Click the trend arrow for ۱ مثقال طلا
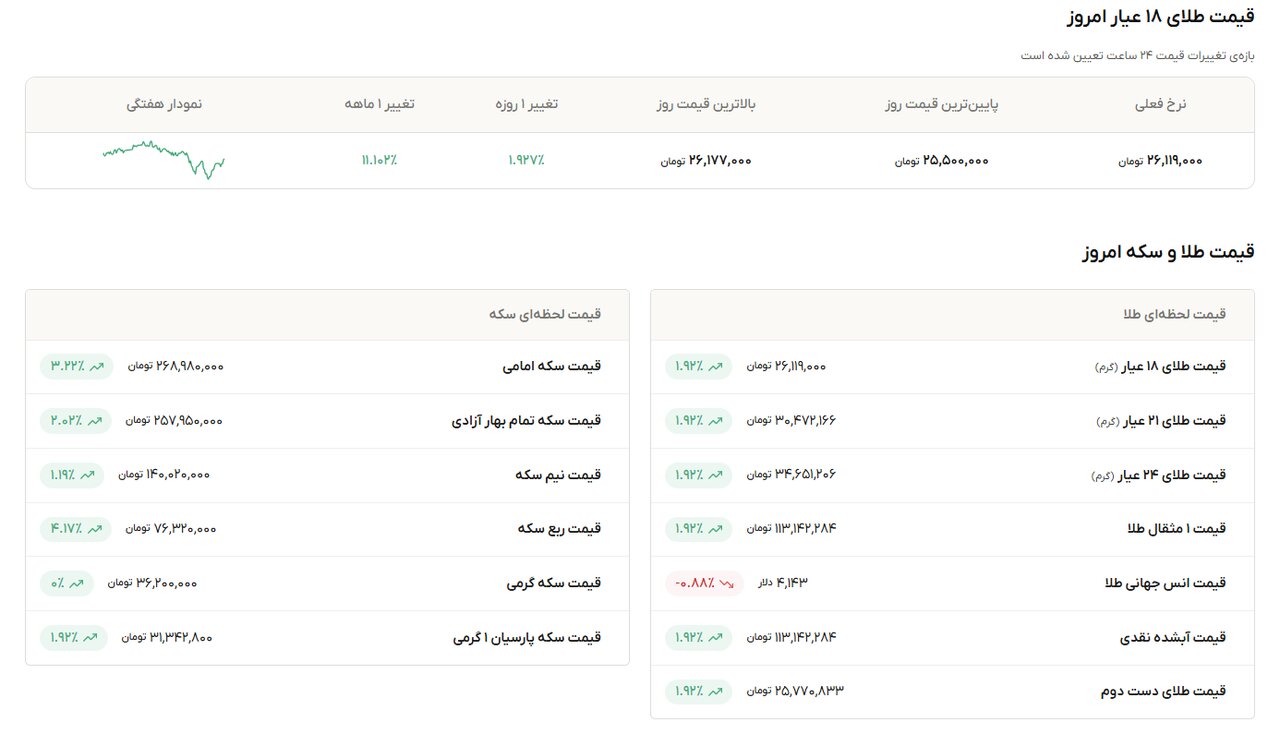This screenshot has width=1280, height=734. [716, 529]
